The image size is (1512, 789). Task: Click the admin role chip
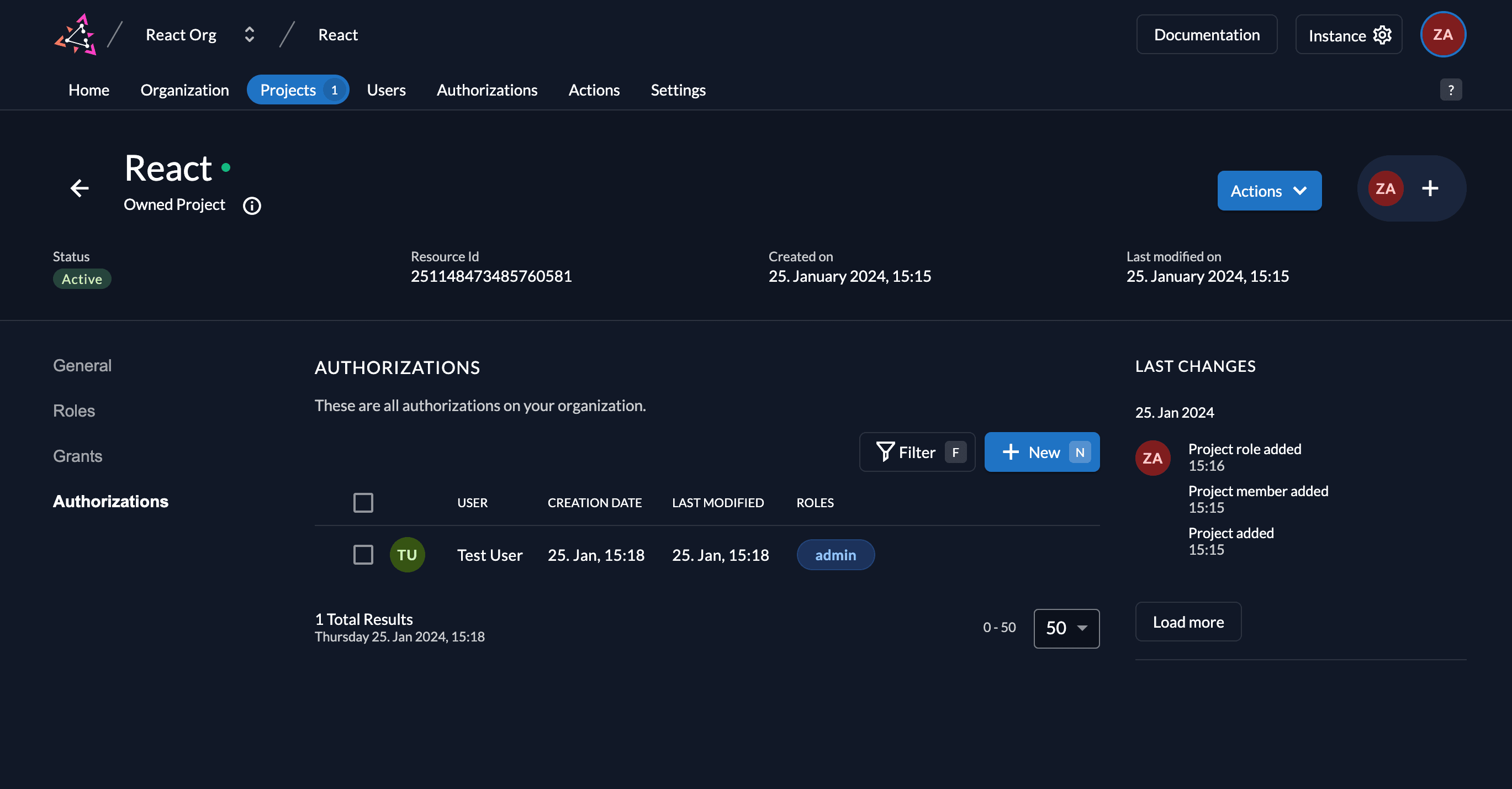[835, 555]
